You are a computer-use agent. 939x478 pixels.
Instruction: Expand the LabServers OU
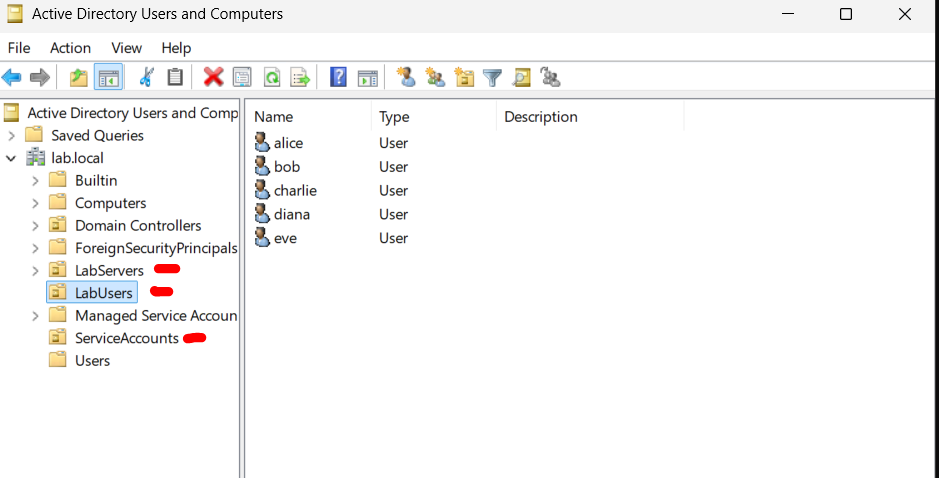click(35, 271)
